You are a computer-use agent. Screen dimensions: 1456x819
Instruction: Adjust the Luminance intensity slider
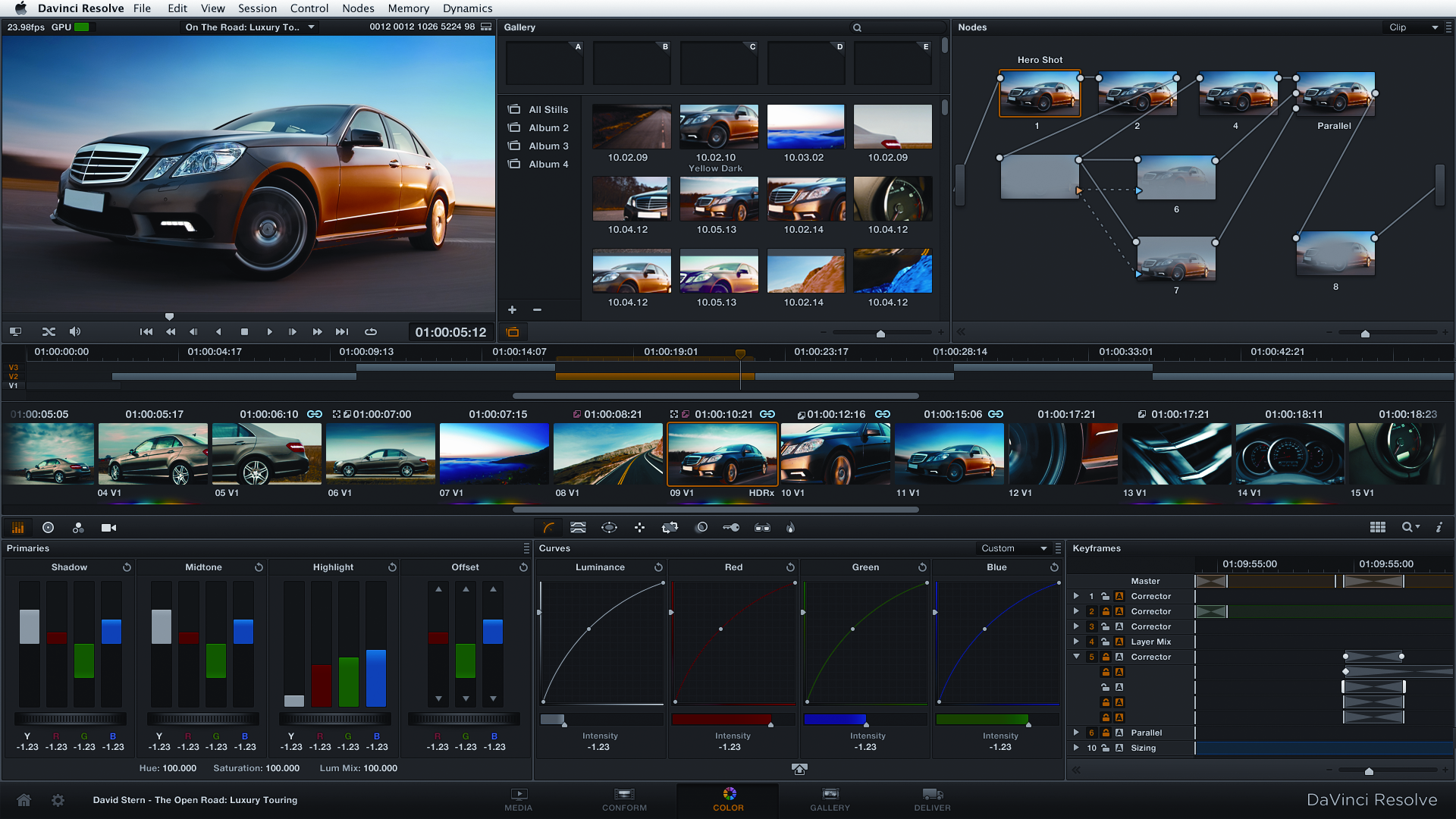pos(564,722)
